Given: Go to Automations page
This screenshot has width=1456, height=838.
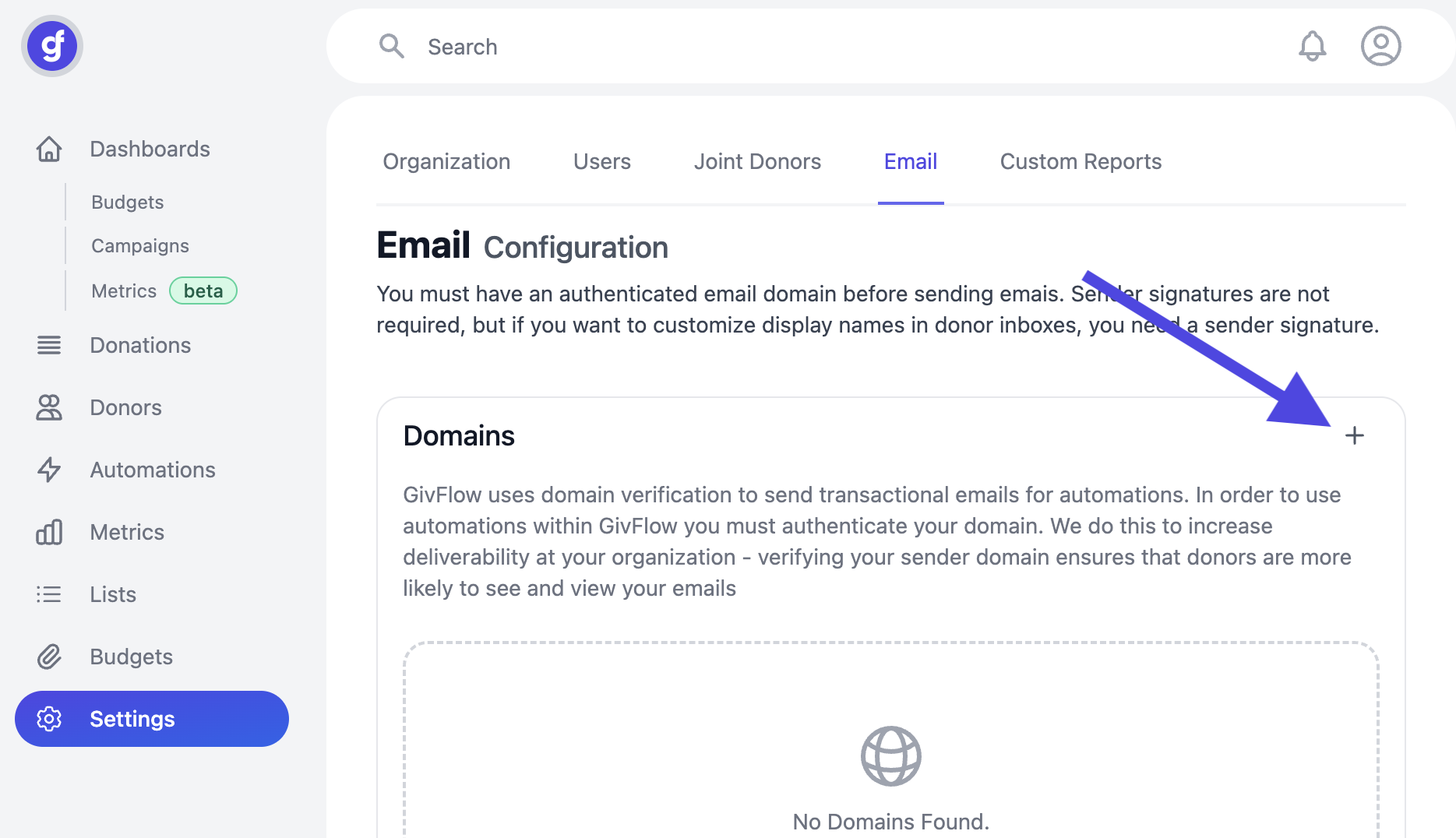Looking at the screenshot, I should coord(153,470).
